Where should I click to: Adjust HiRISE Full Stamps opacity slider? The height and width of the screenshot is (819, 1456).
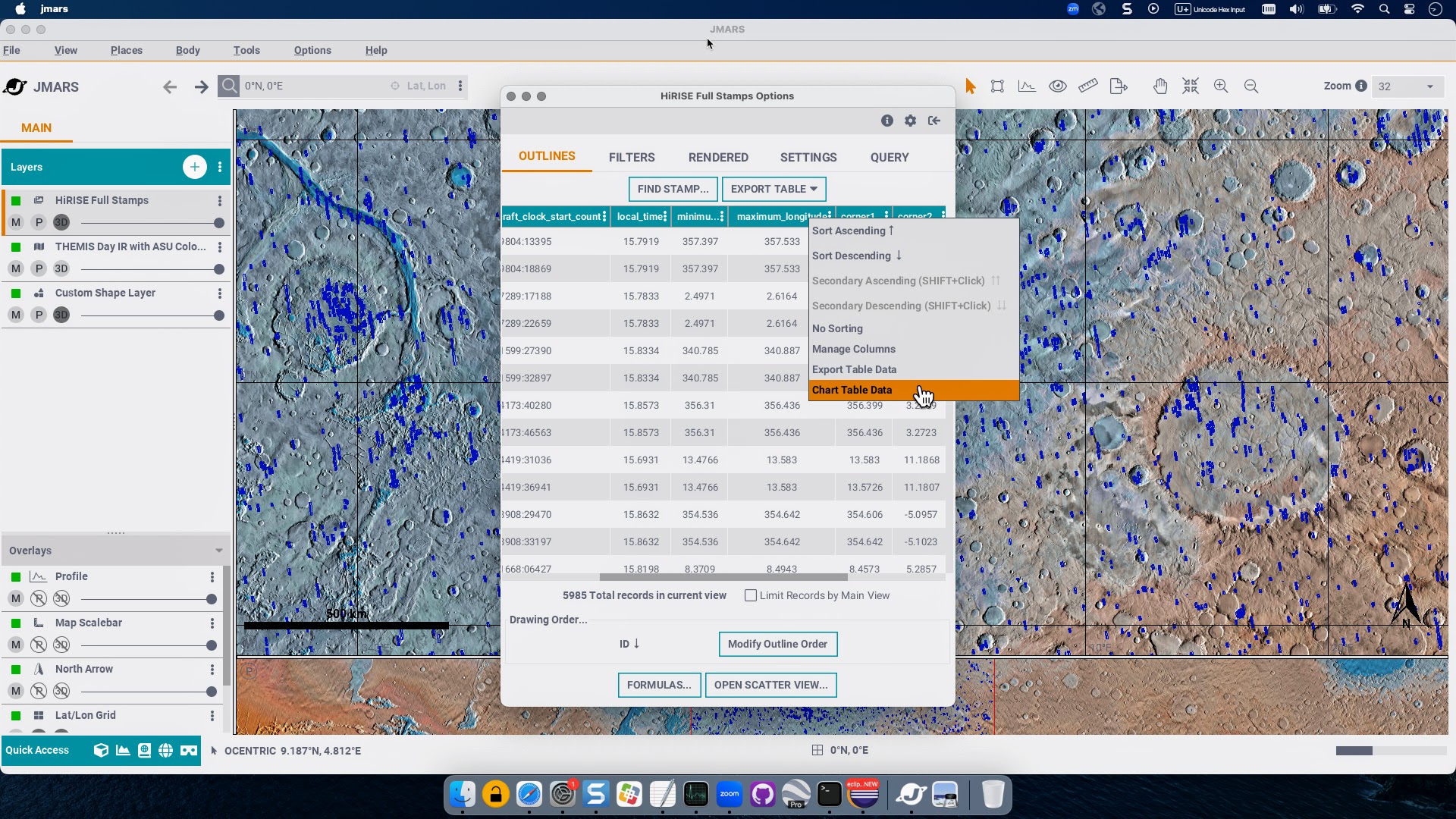point(152,224)
